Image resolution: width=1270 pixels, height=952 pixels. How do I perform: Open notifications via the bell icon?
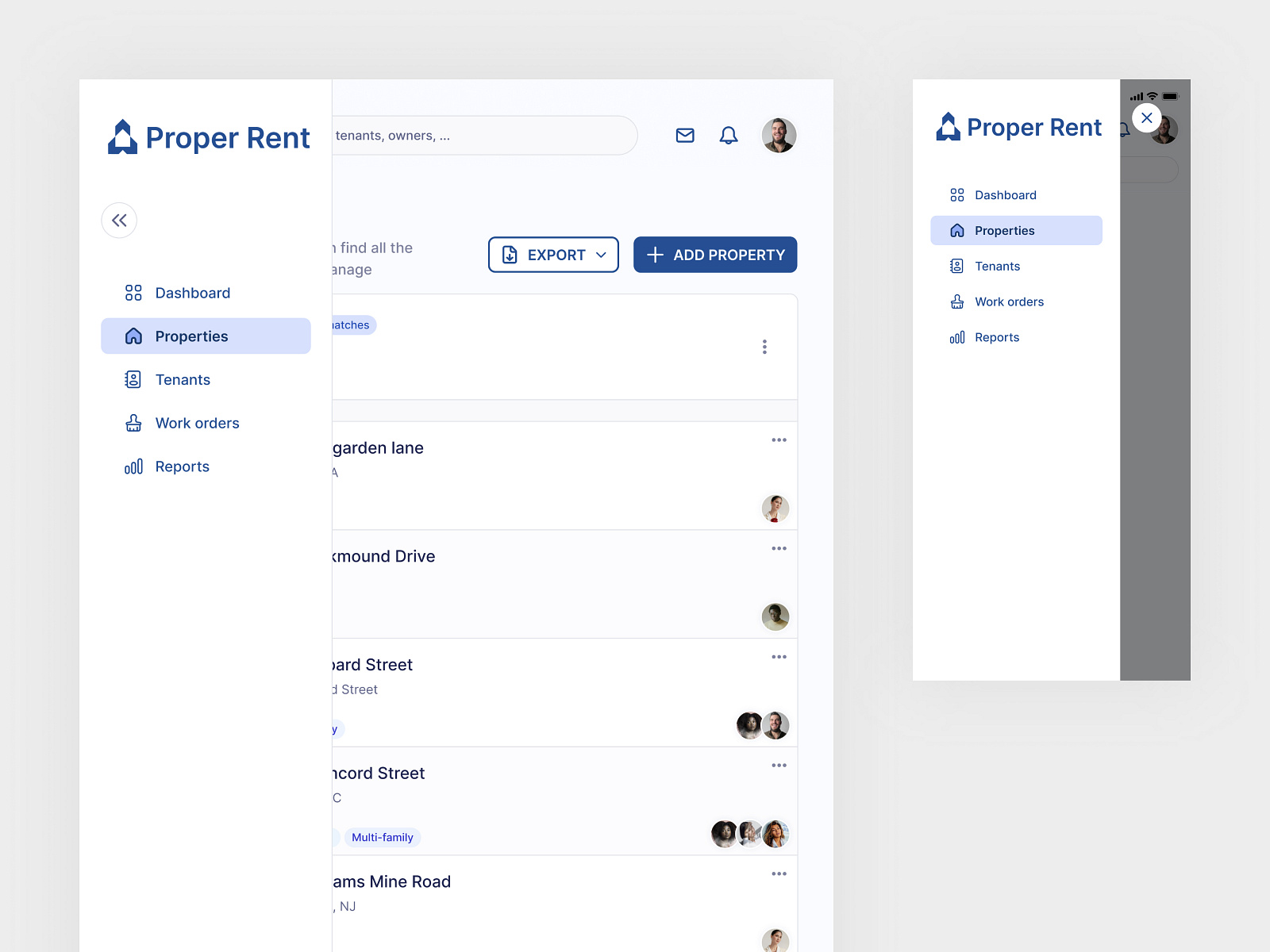[x=729, y=135]
